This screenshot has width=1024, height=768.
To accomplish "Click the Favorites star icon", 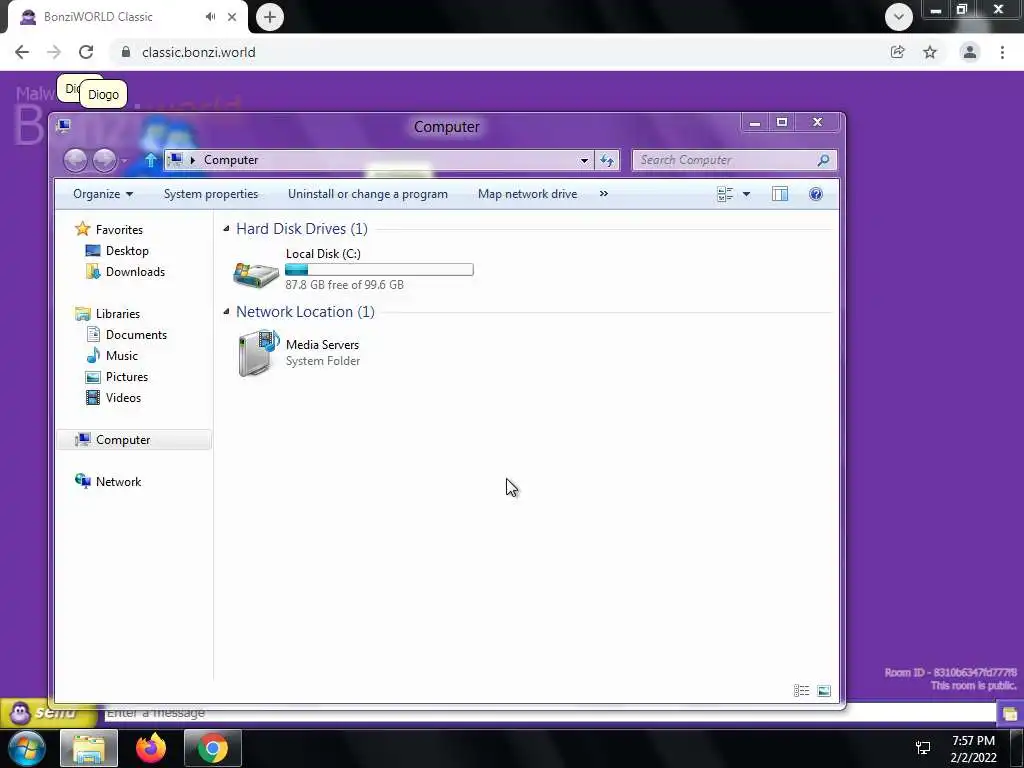I will click(x=82, y=229).
